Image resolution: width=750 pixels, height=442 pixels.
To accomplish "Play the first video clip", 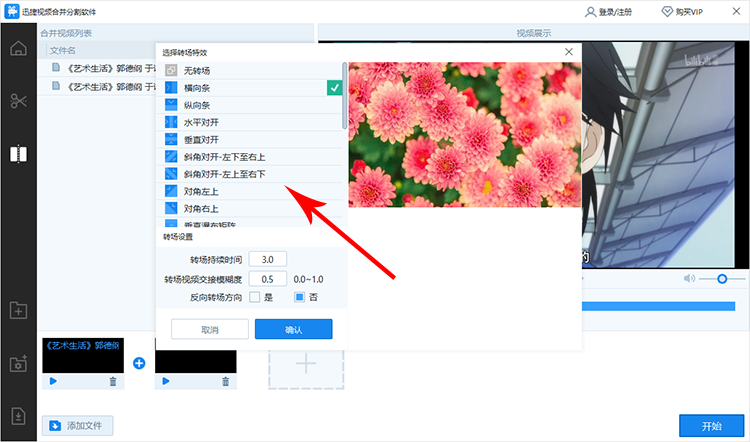I will 53,381.
